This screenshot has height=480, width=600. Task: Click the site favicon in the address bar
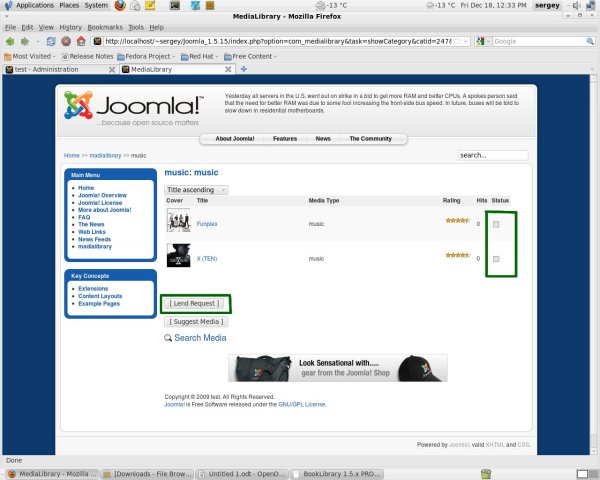98,41
